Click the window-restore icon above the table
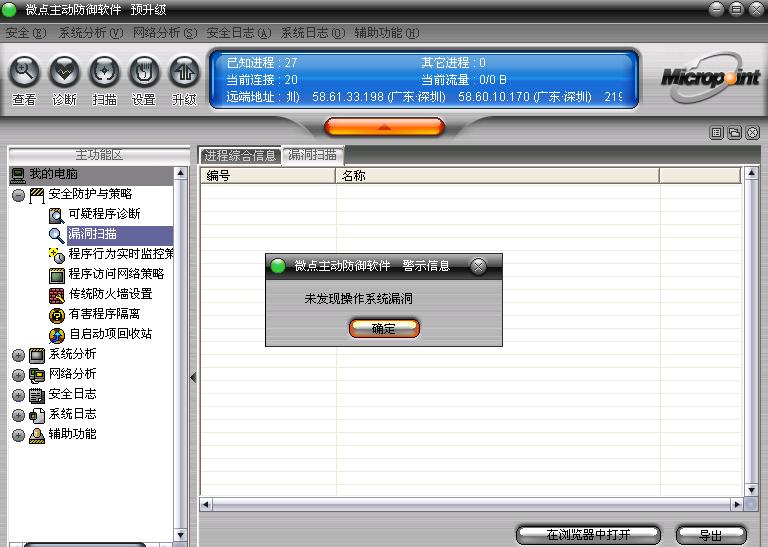The image size is (768, 547). tap(734, 132)
